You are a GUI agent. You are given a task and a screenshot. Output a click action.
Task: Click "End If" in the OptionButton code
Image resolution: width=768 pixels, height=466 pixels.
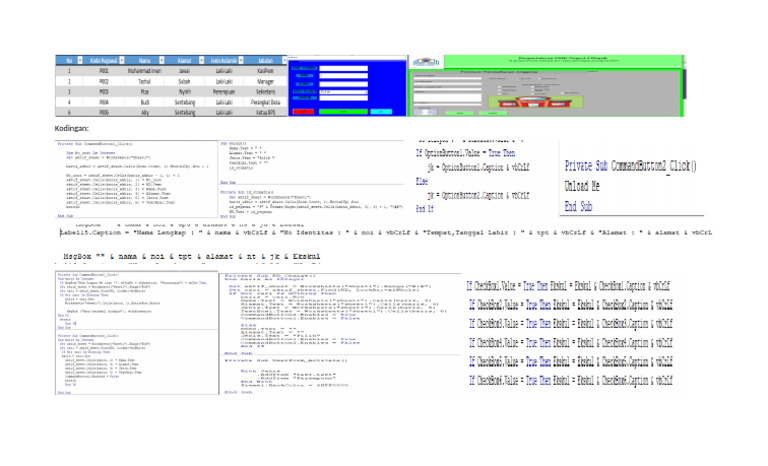point(425,209)
